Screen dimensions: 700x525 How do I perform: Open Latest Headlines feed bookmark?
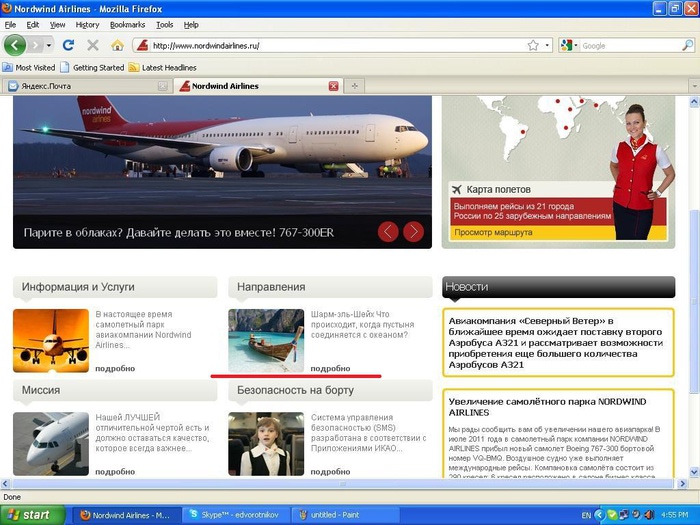click(162, 68)
